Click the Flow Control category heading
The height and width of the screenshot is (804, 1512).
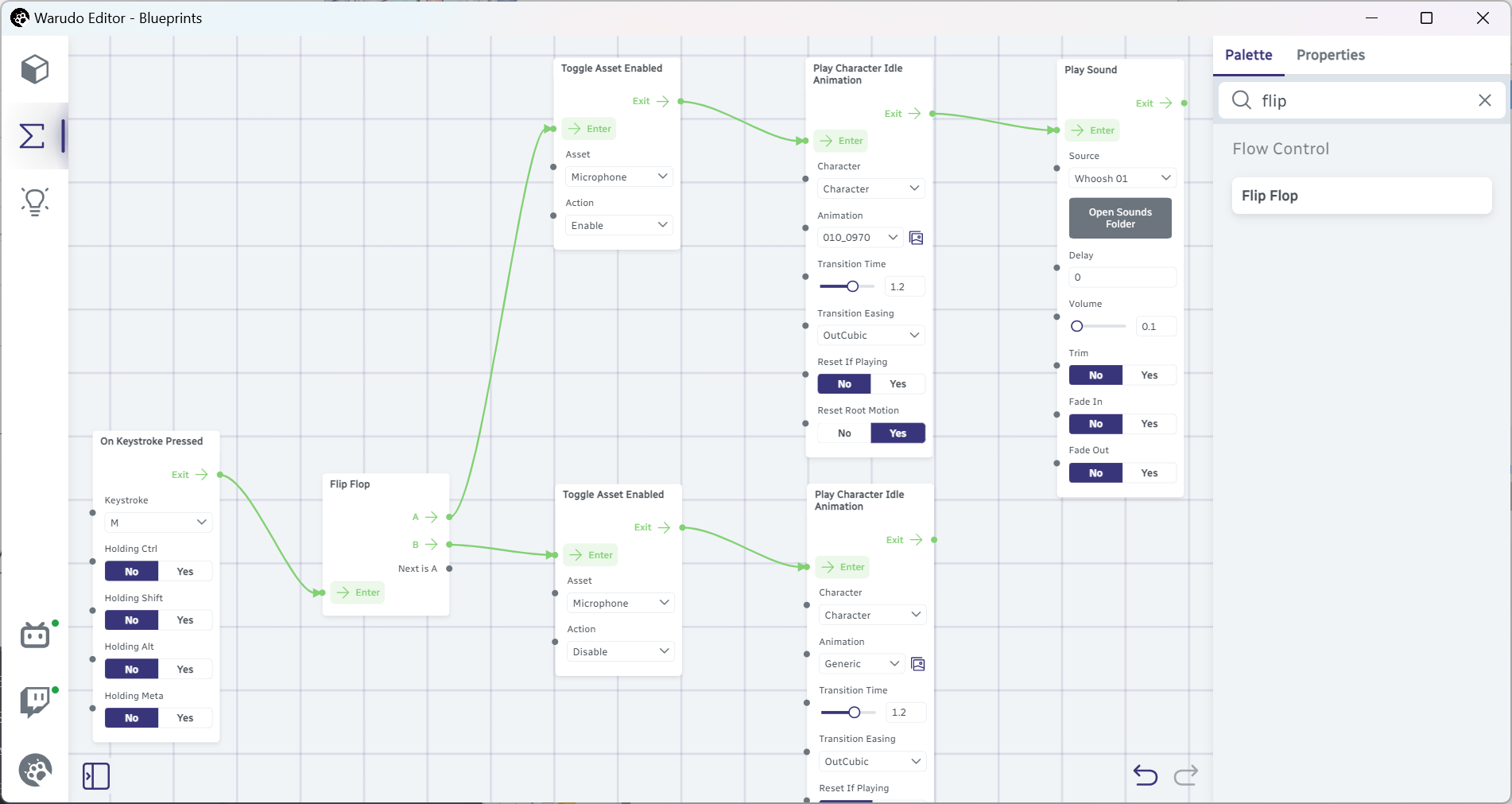coord(1281,149)
